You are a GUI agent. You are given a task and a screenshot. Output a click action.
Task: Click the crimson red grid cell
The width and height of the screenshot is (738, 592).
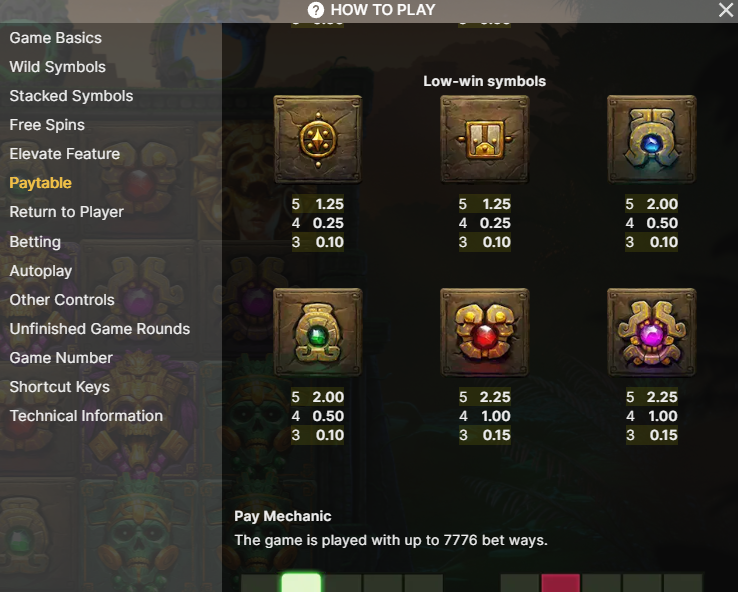(561, 583)
